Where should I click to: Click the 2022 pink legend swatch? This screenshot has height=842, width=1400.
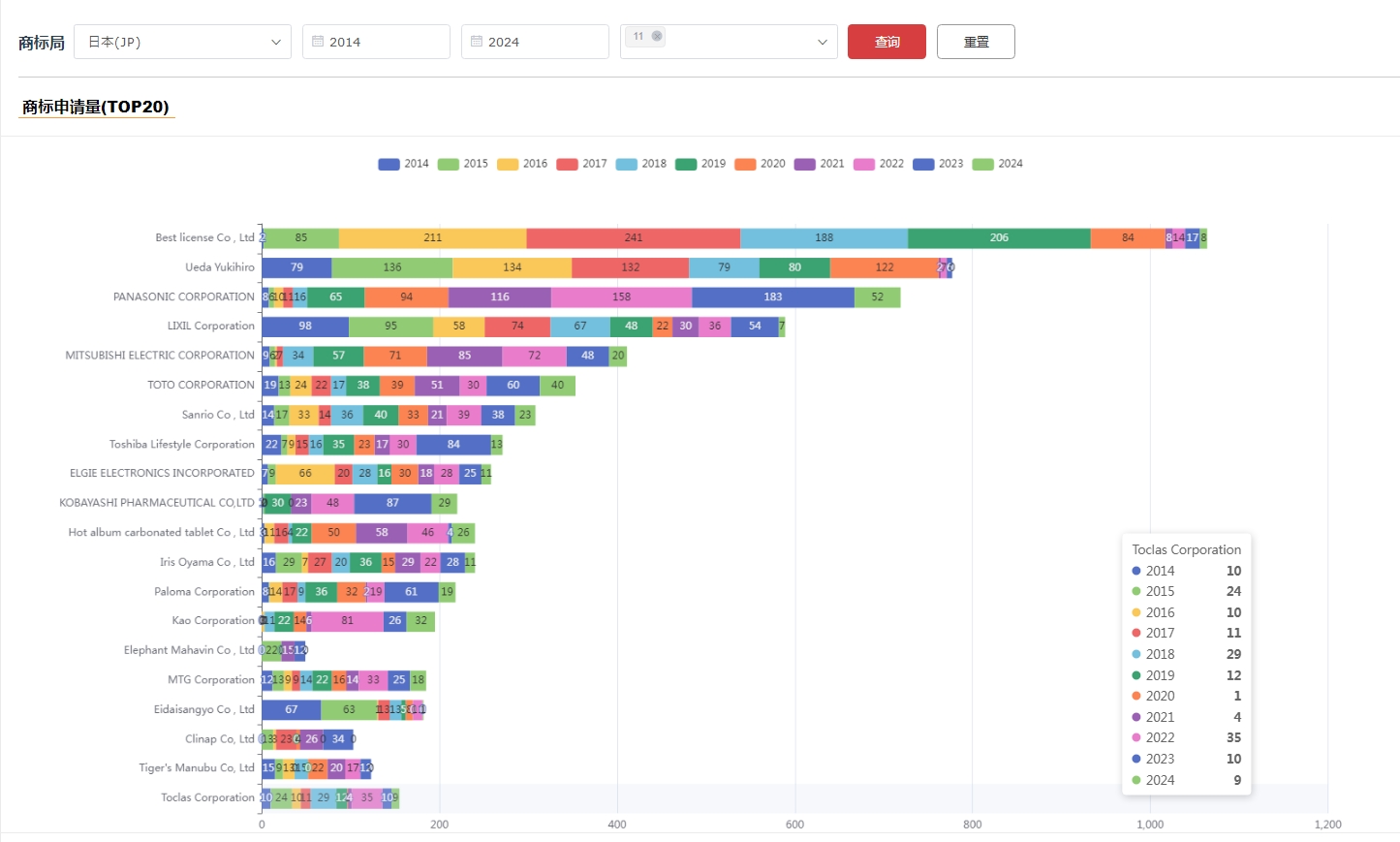pyautogui.click(x=864, y=164)
